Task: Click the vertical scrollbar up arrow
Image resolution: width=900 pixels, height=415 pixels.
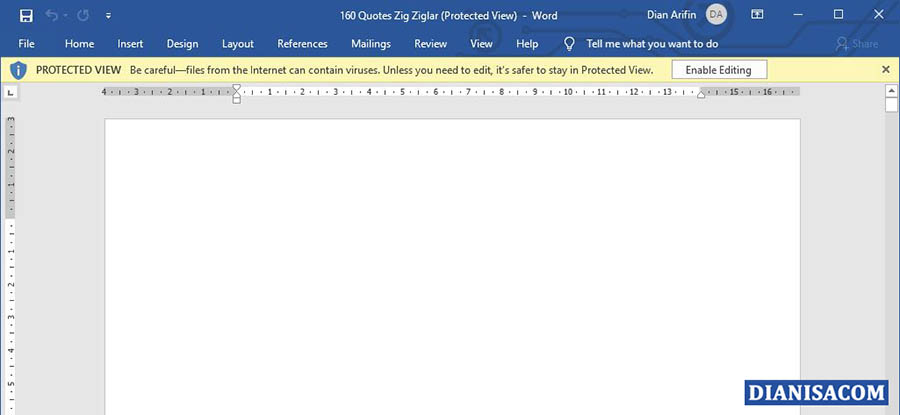Action: pos(891,90)
